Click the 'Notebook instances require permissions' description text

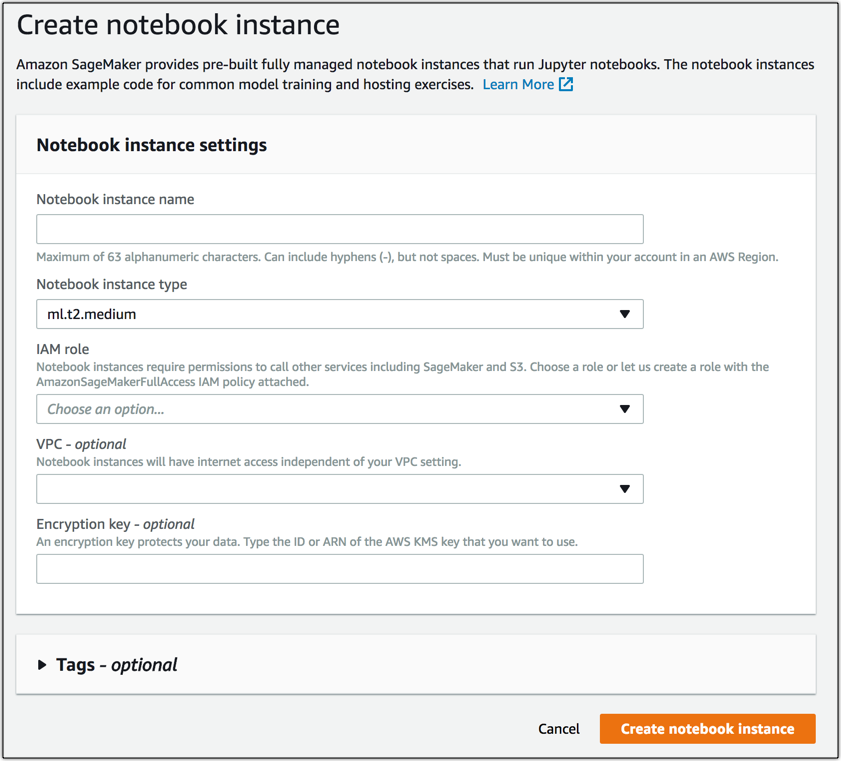[x=402, y=374]
